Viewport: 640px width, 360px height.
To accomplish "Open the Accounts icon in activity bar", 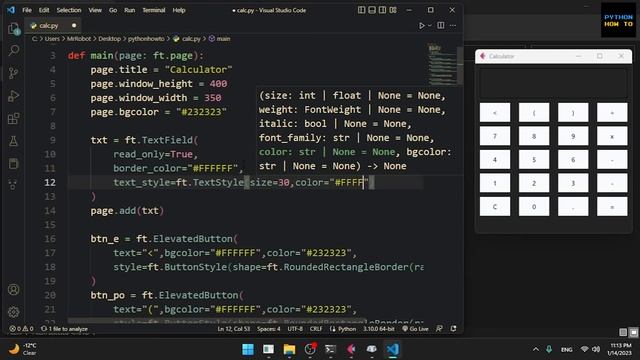I will point(13,289).
